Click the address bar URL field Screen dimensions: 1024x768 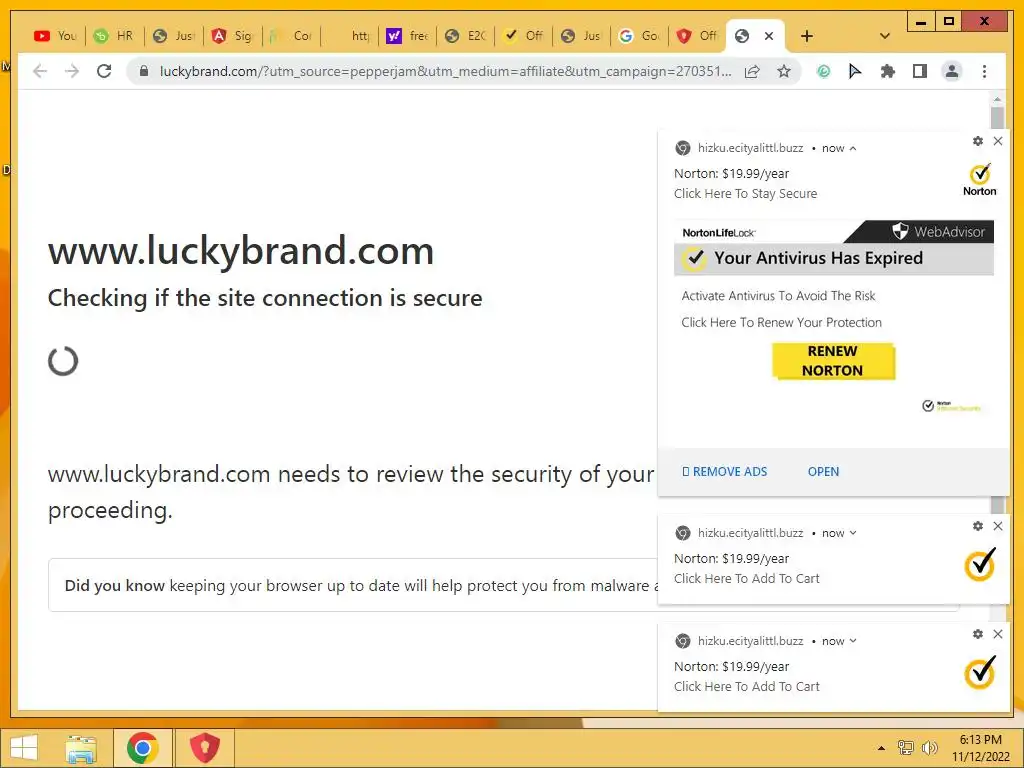[445, 71]
